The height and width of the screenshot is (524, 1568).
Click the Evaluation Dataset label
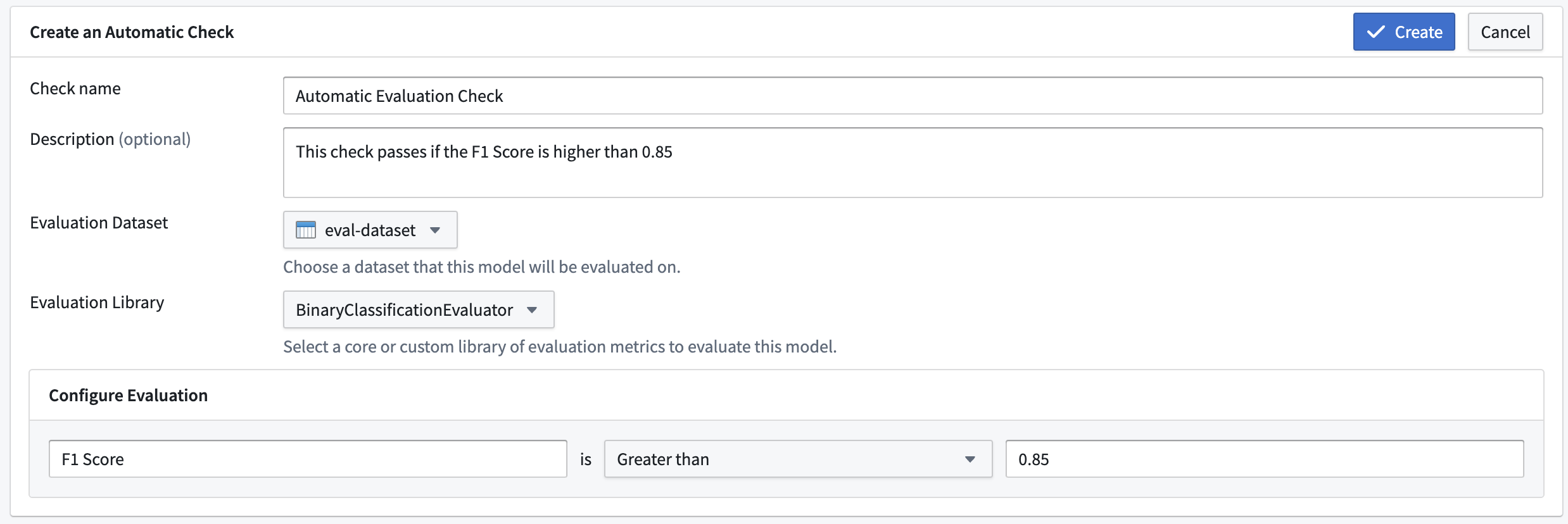(99, 222)
